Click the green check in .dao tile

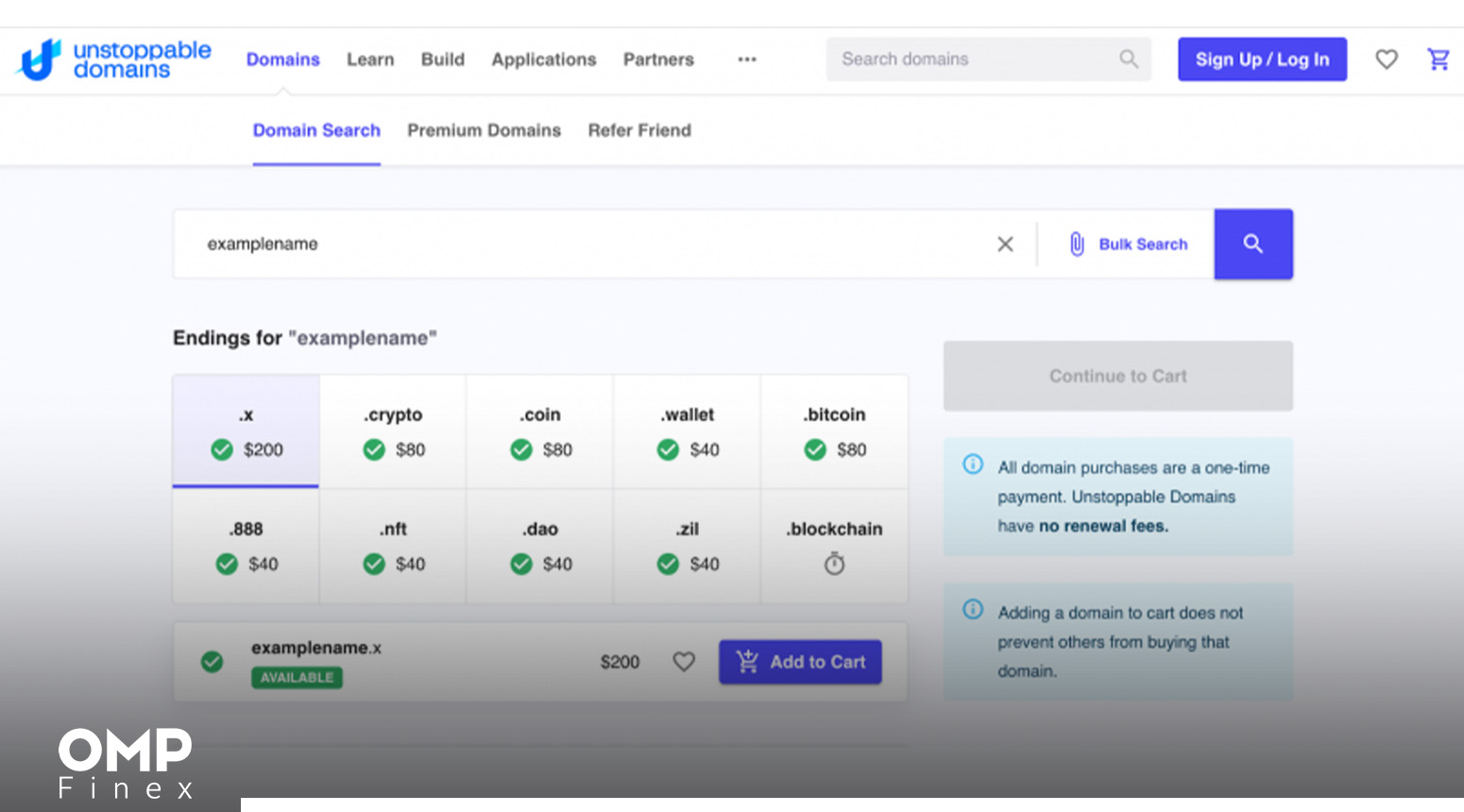tap(521, 564)
